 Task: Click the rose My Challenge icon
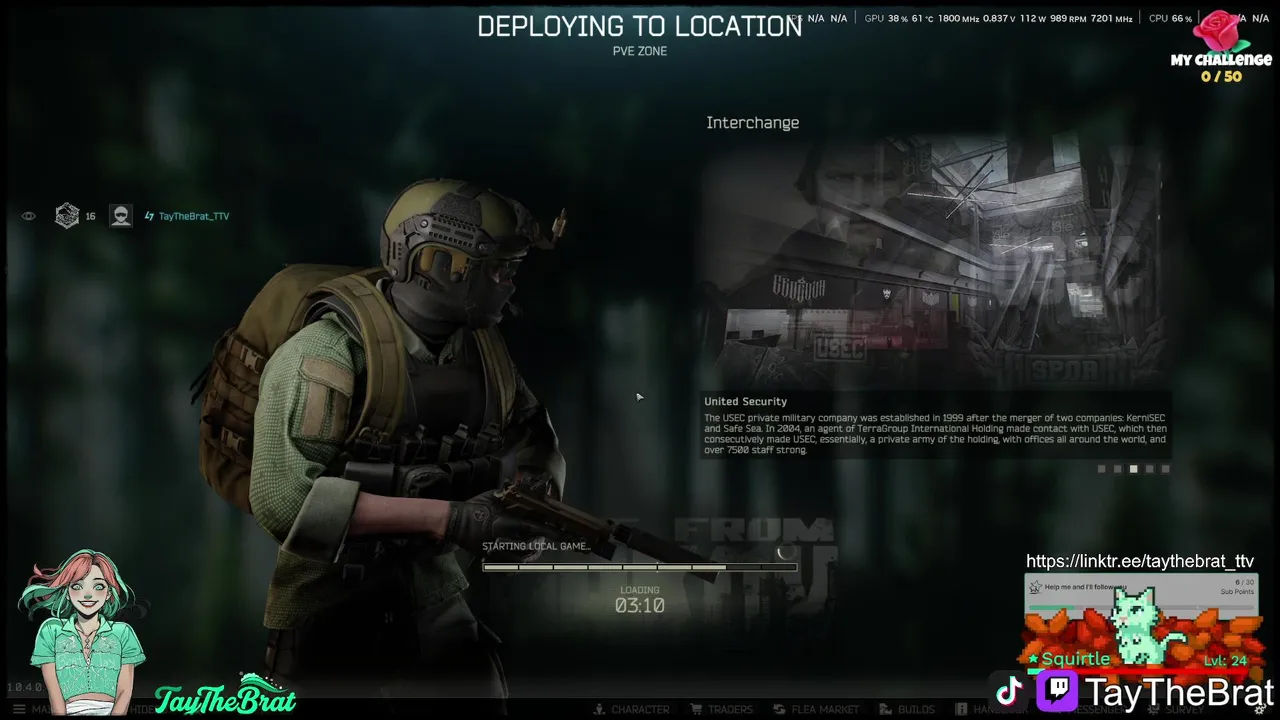pyautogui.click(x=1221, y=32)
